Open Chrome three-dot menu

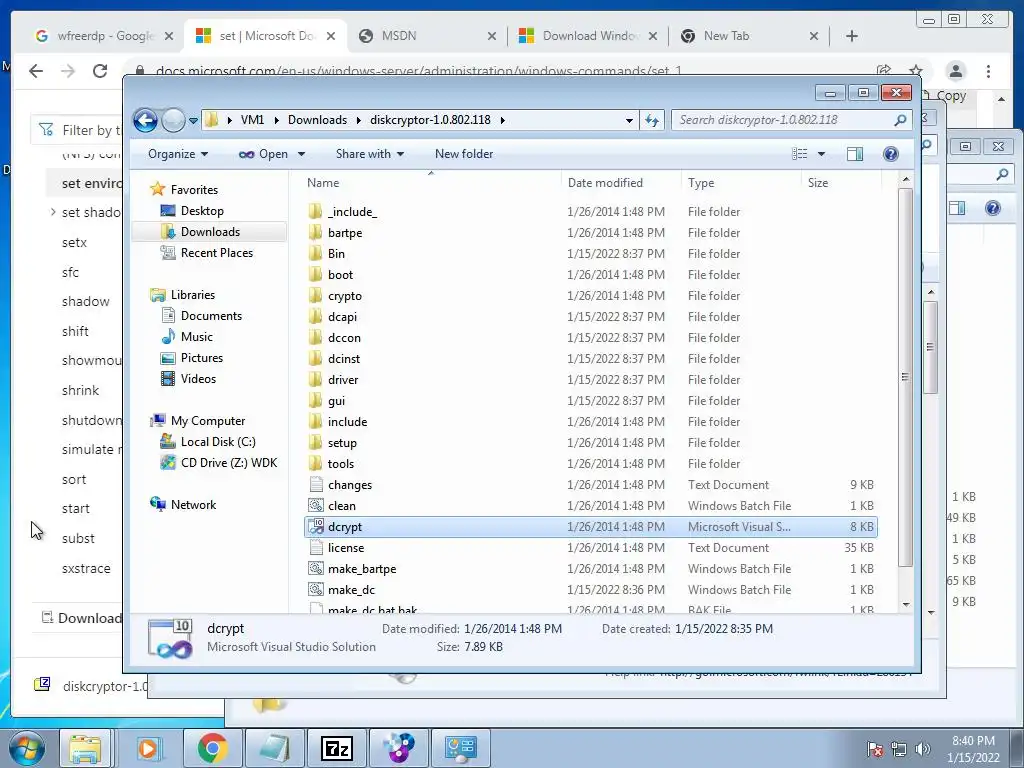[988, 71]
